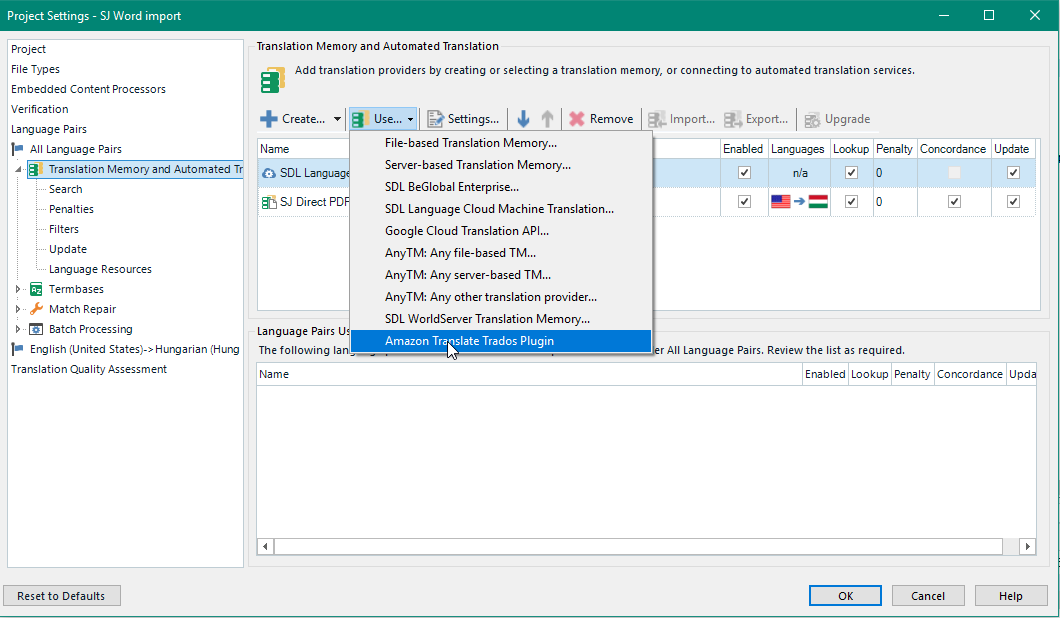Open the Use dropdown arrow
This screenshot has height=618, width=1060.
click(410, 119)
